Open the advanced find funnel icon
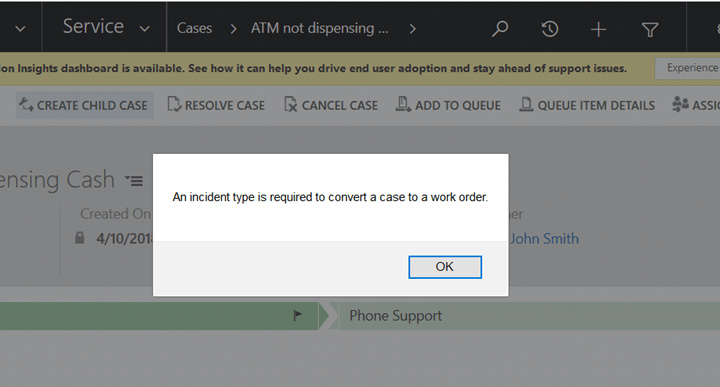The image size is (720, 387). coord(650,30)
